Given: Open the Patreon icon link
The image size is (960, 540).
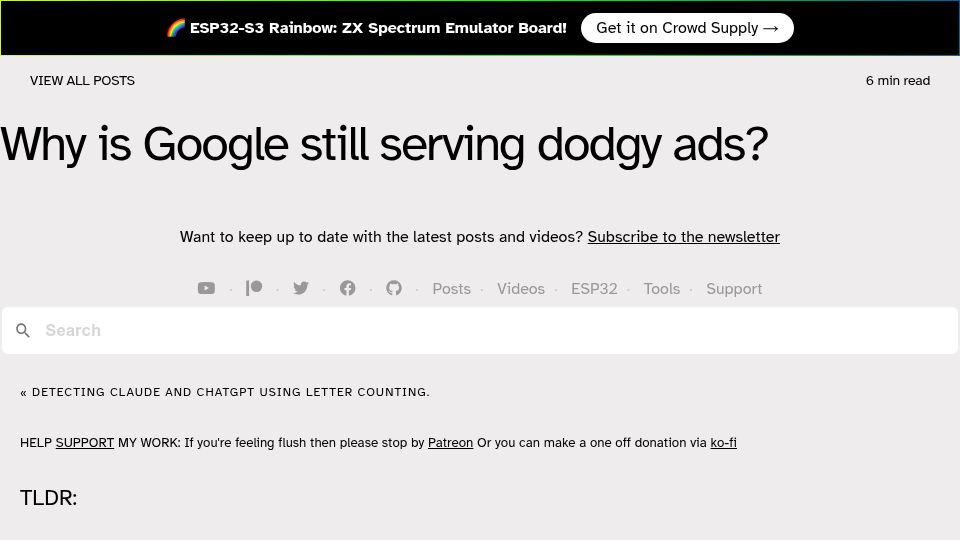Looking at the screenshot, I should coord(253,288).
